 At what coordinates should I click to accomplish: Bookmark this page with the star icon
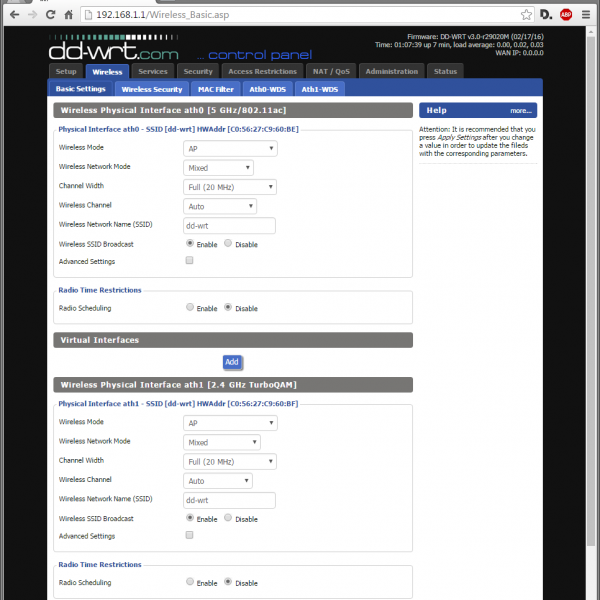(x=526, y=16)
